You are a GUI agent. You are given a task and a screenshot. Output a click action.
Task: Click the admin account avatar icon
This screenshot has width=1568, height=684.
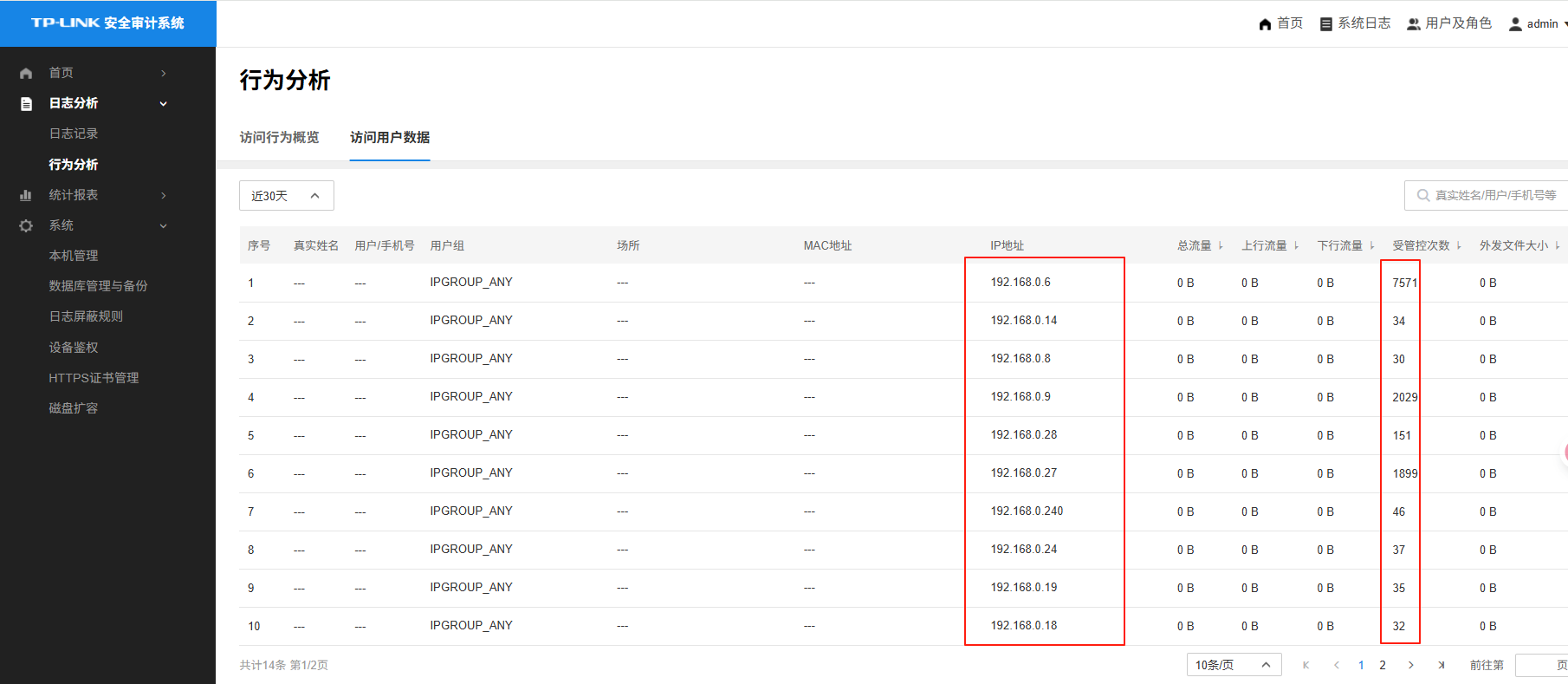coord(1515,24)
